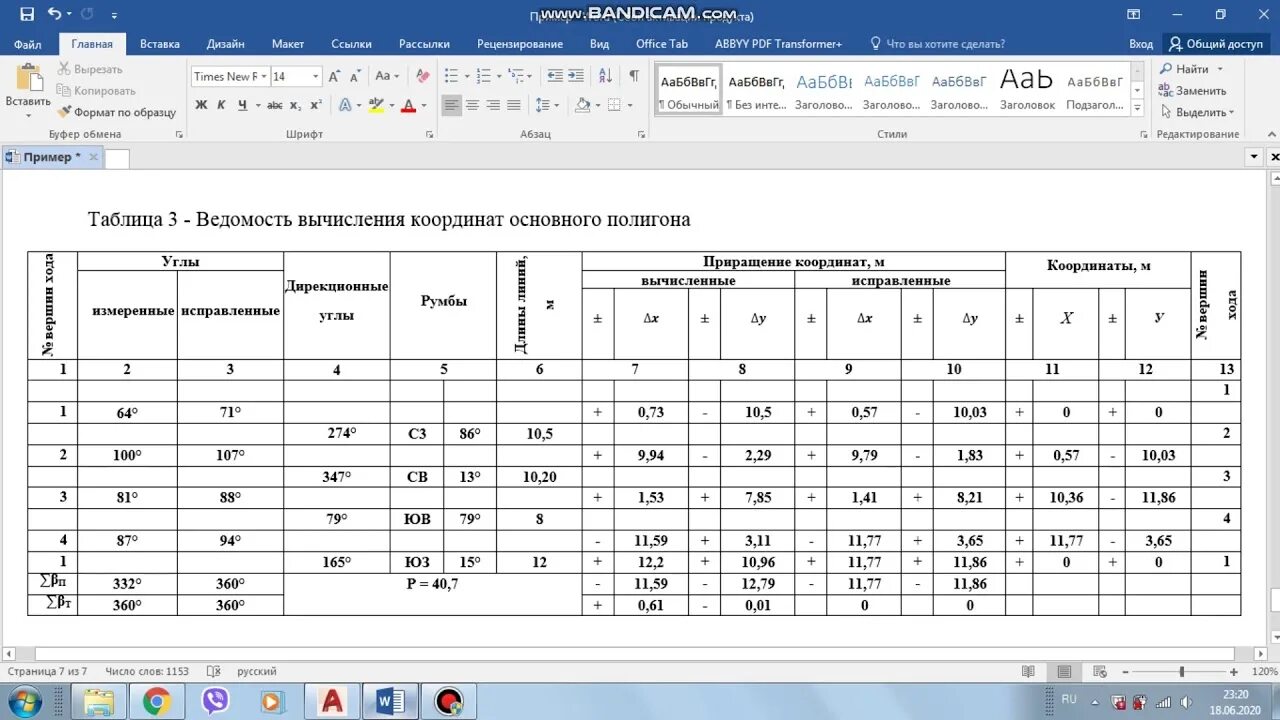Apply the Заголовок title style
Viewport: 1280px width, 720px height.
coord(1027,90)
